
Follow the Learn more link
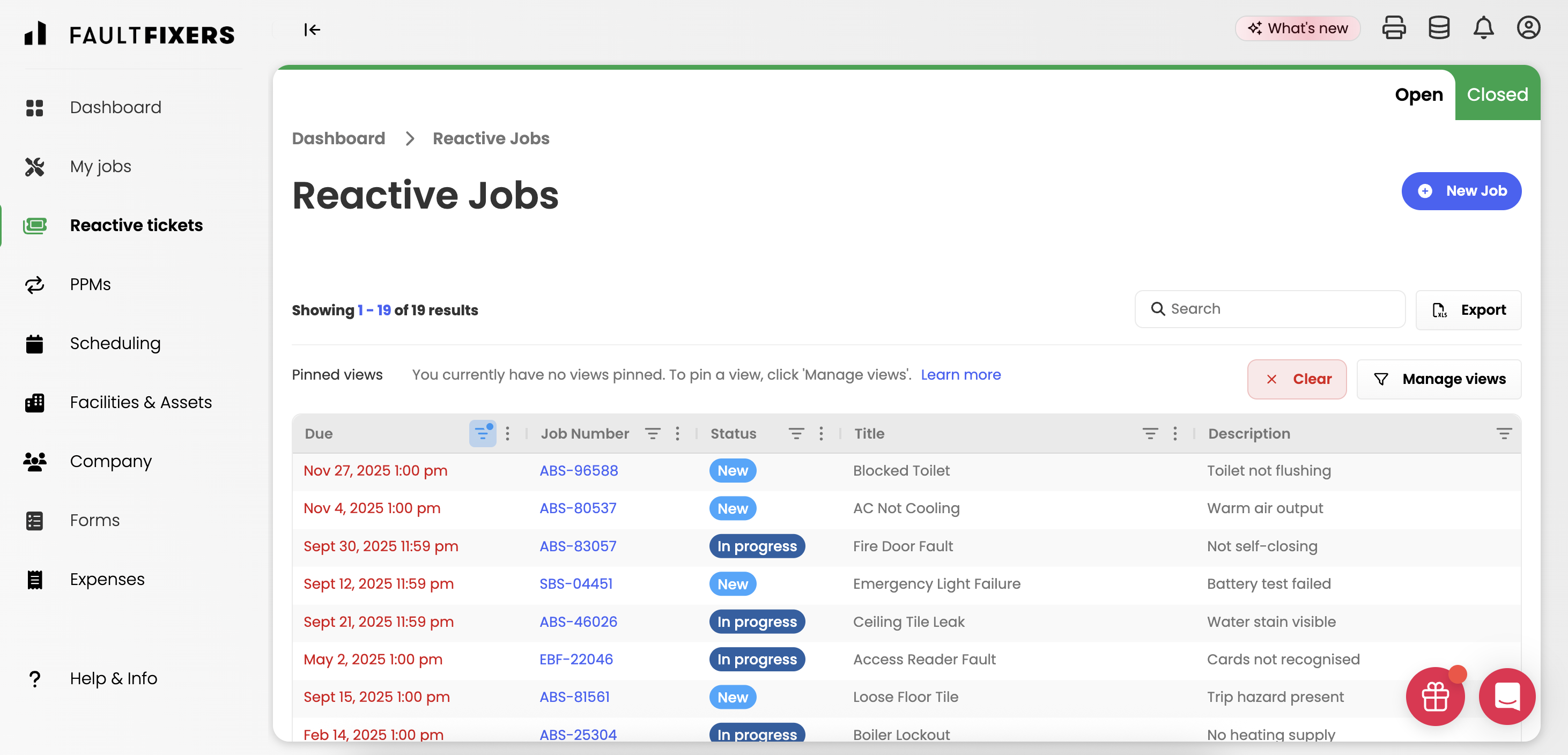(x=960, y=374)
